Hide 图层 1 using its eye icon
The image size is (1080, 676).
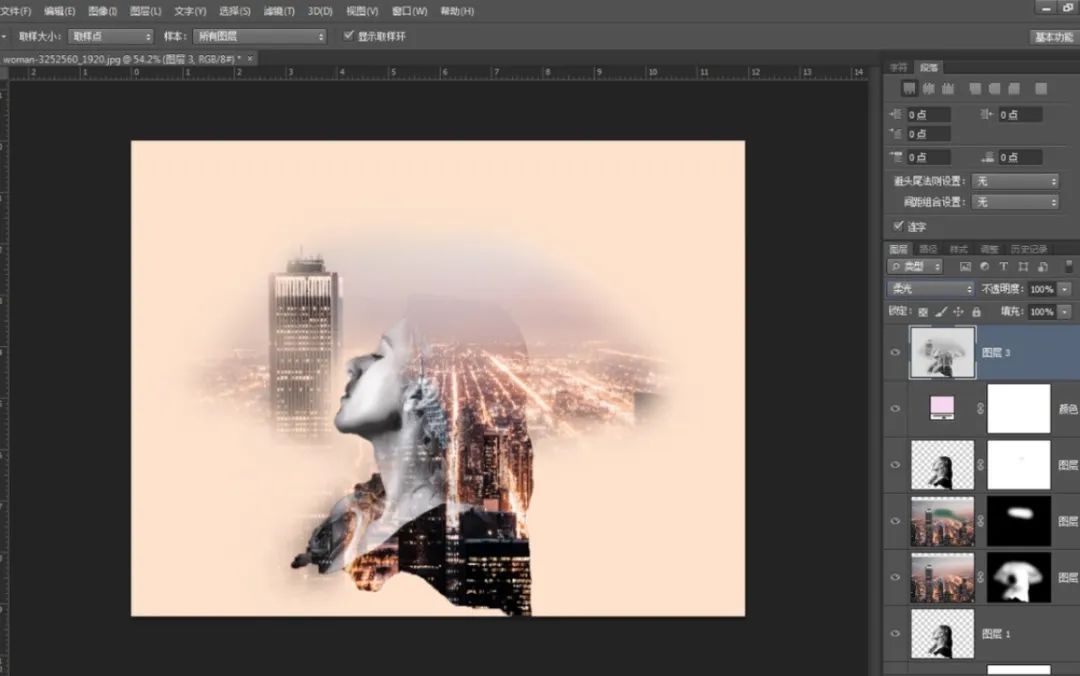tap(895, 633)
